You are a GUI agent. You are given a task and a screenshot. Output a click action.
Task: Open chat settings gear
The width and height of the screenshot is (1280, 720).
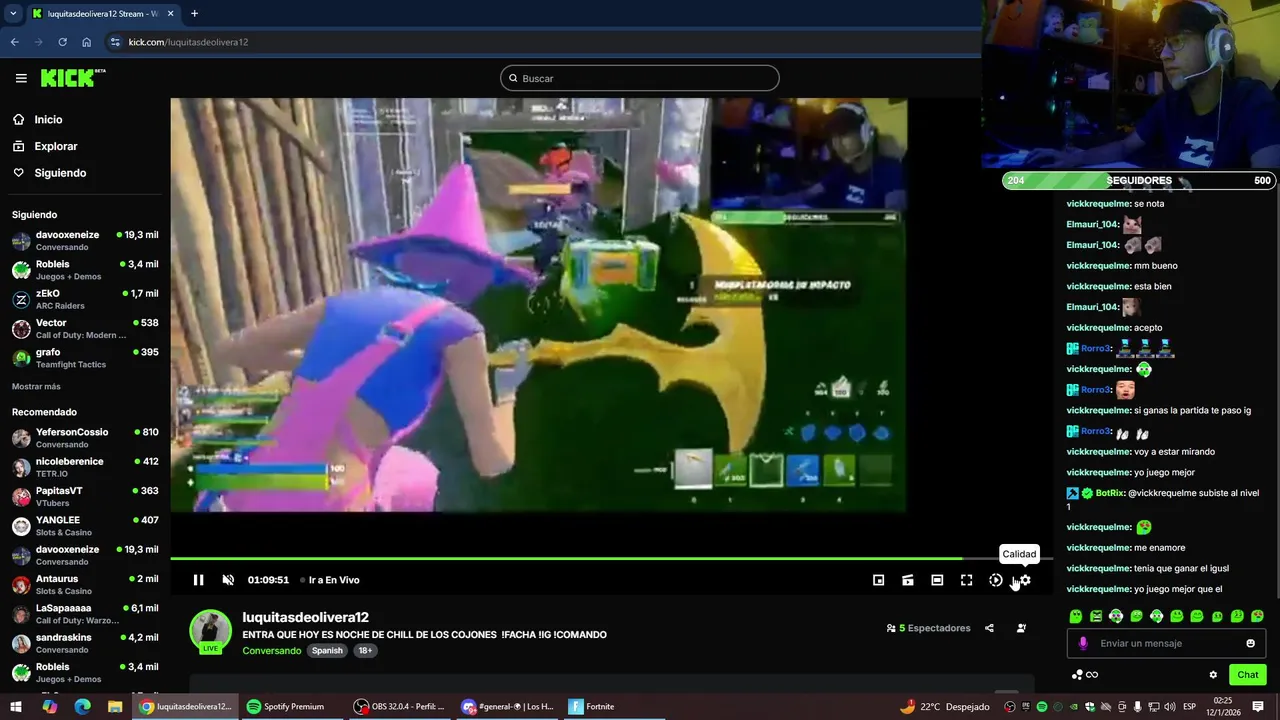[1213, 675]
